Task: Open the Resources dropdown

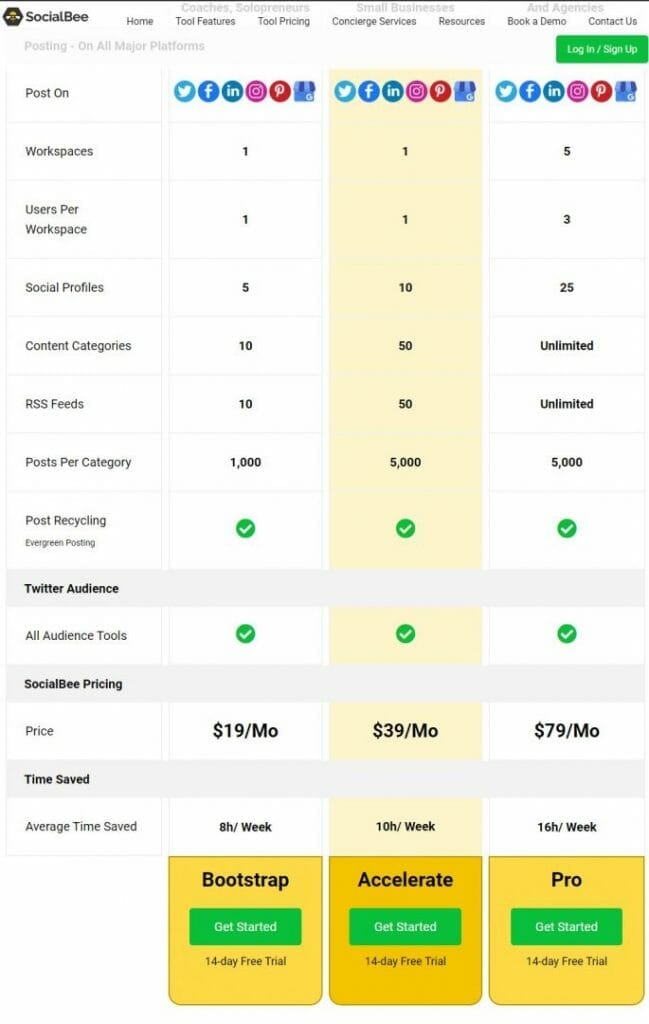Action: coord(461,21)
